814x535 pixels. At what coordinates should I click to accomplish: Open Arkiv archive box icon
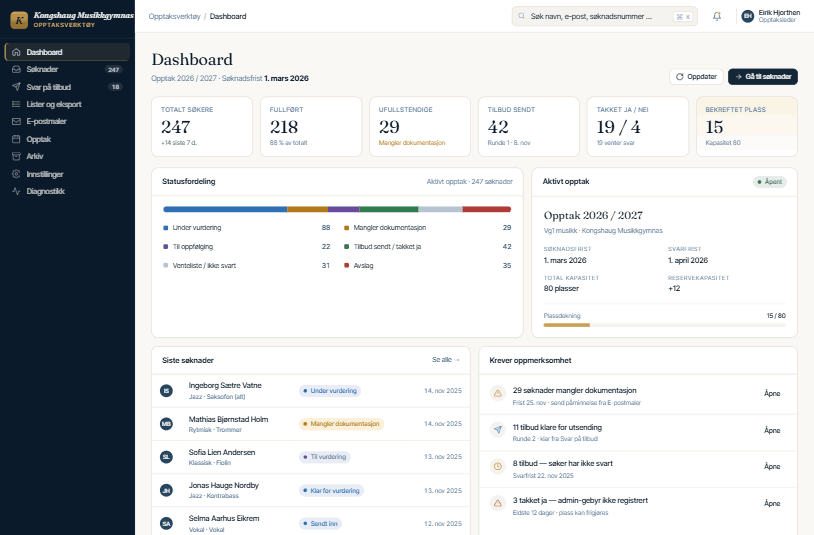tap(16, 156)
